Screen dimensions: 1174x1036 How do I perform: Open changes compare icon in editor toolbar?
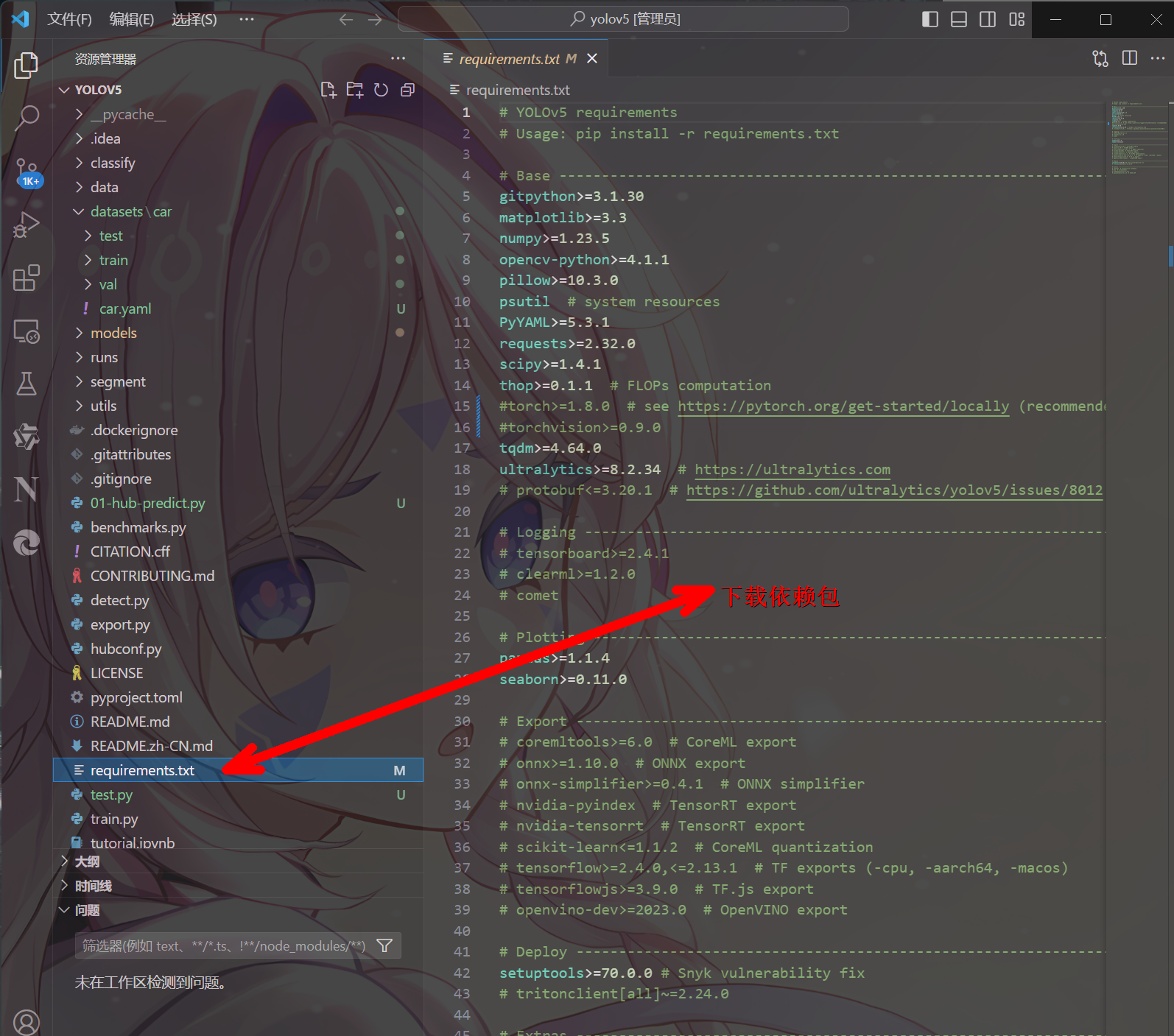pyautogui.click(x=1100, y=58)
